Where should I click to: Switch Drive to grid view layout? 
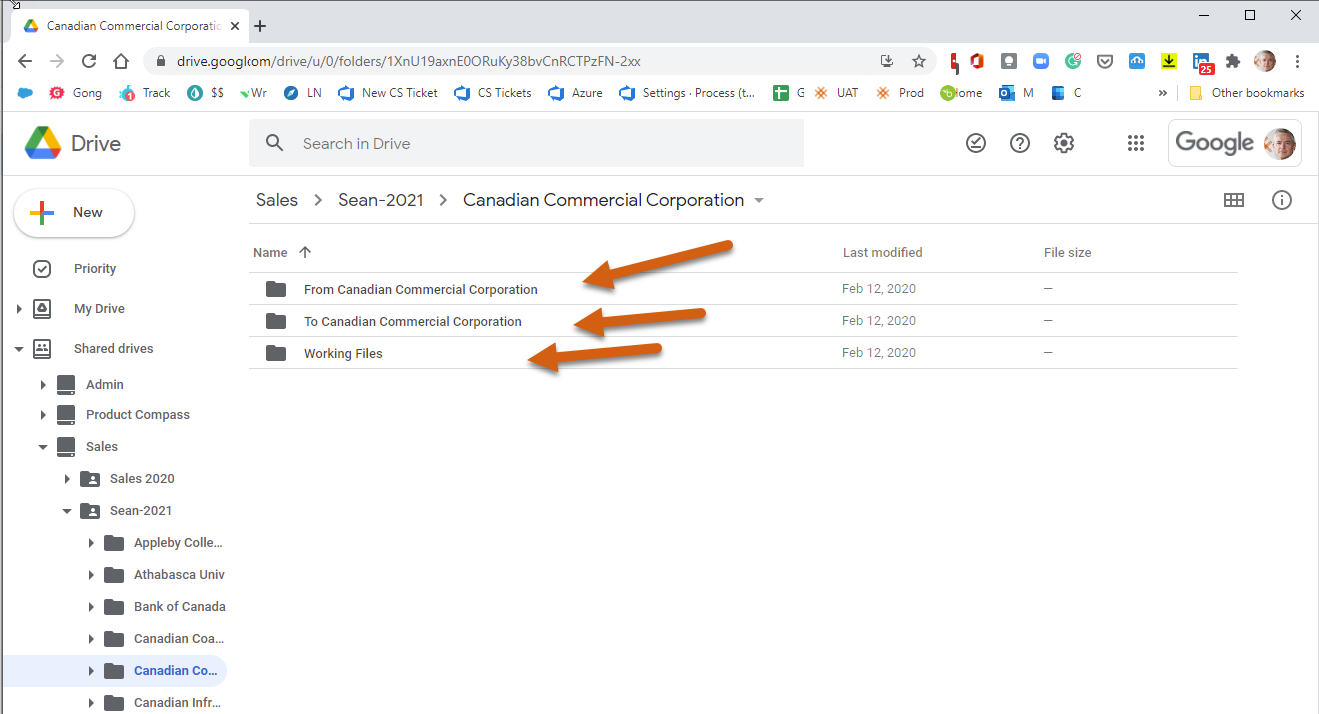tap(1234, 200)
